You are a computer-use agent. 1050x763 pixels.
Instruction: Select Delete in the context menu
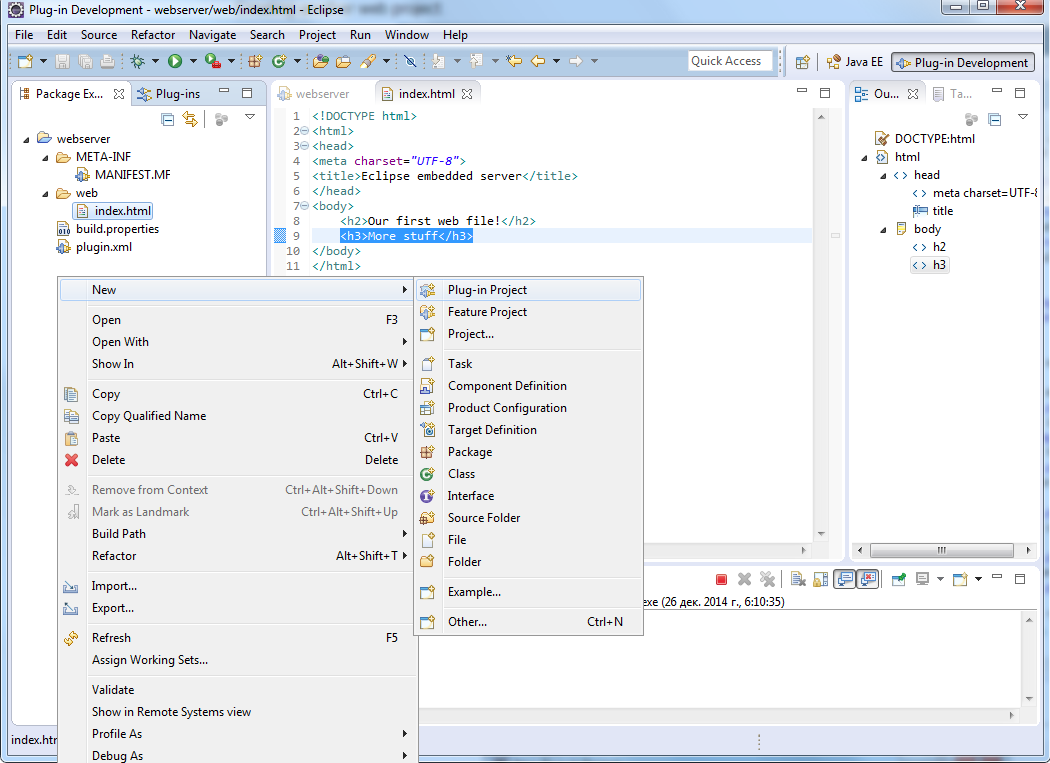(x=238, y=460)
